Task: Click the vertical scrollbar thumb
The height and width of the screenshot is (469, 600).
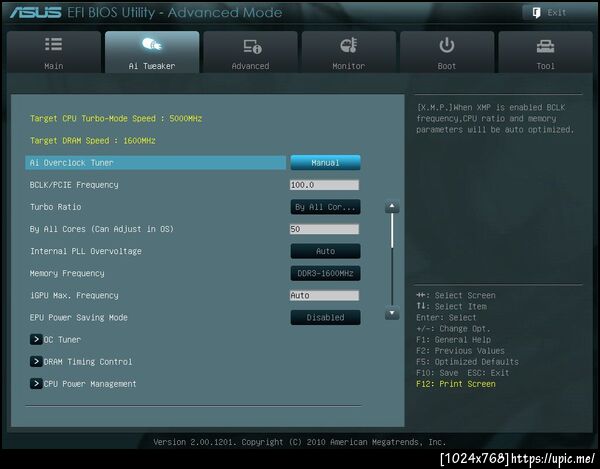Action: click(392, 231)
